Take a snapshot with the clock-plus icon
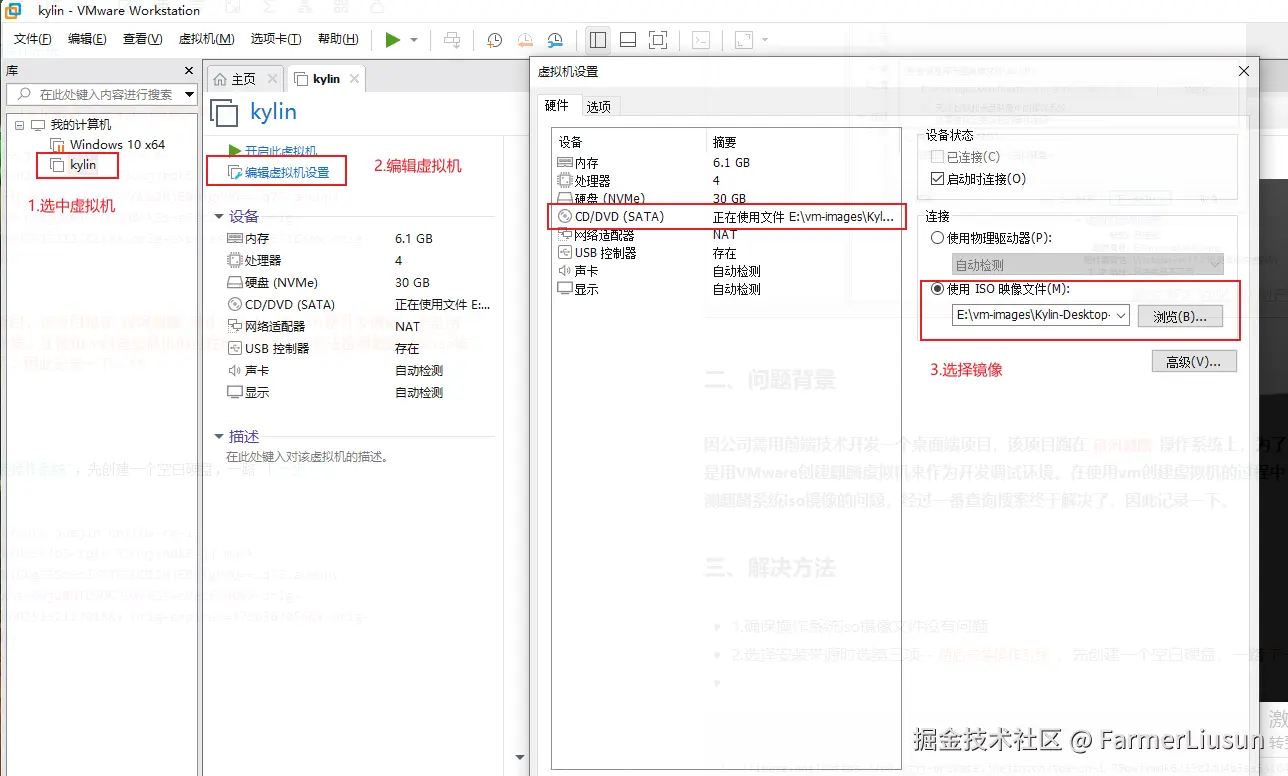1288x776 pixels. [x=494, y=40]
